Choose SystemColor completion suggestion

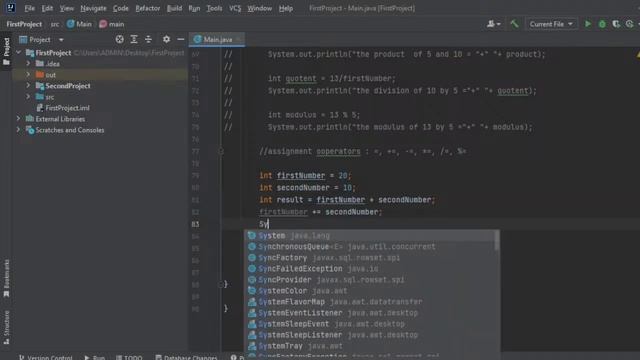(369, 291)
